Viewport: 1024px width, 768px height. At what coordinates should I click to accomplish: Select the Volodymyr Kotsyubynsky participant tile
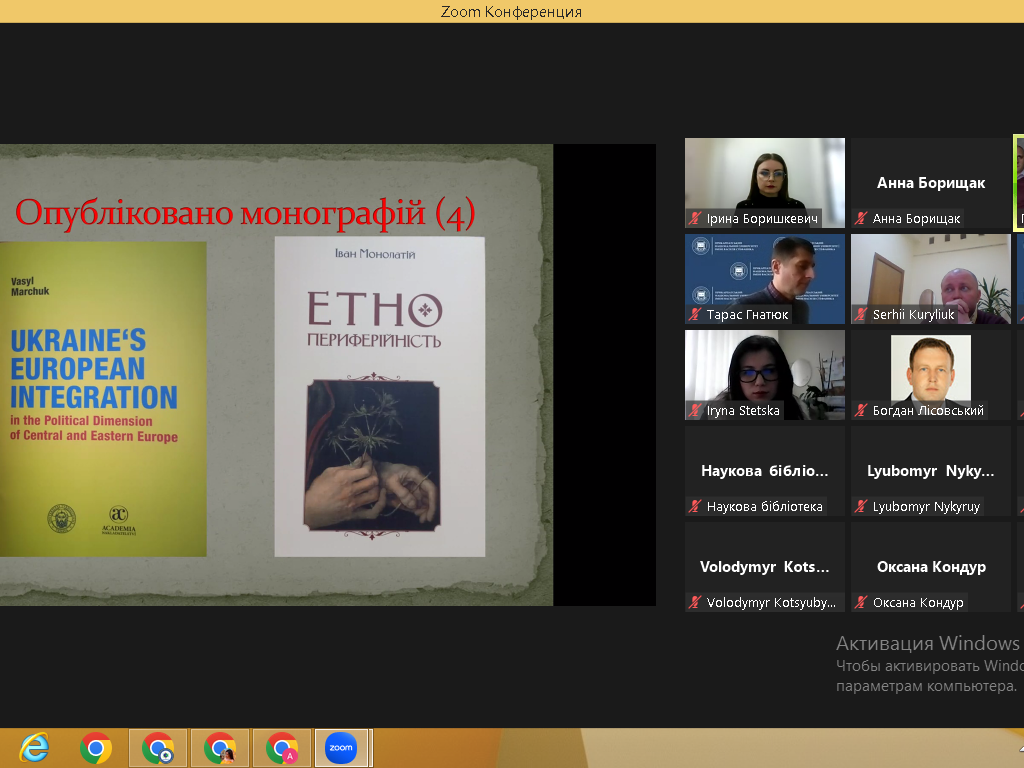(765, 566)
